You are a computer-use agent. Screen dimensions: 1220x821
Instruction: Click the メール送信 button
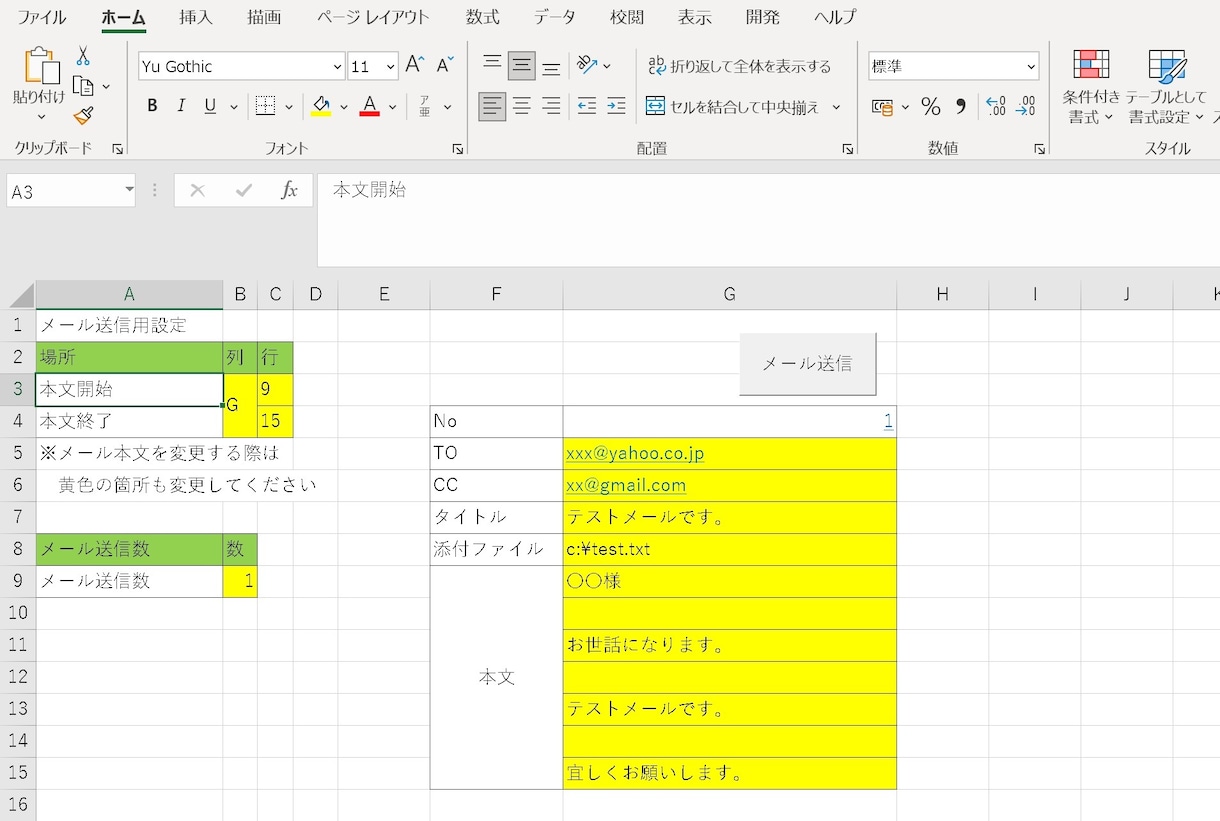pos(808,364)
